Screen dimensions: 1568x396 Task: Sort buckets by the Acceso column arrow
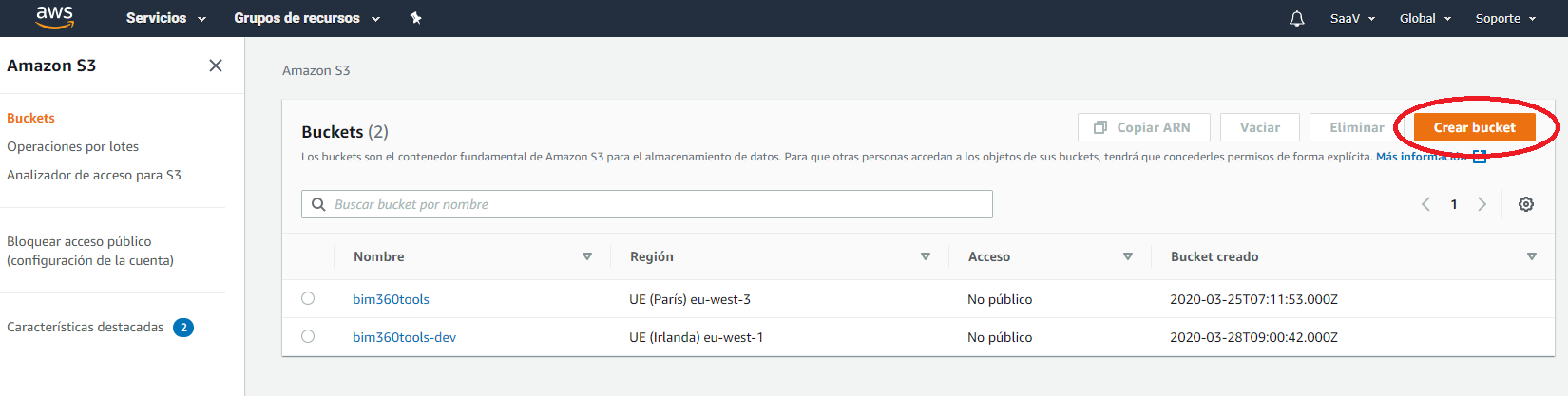[1128, 256]
